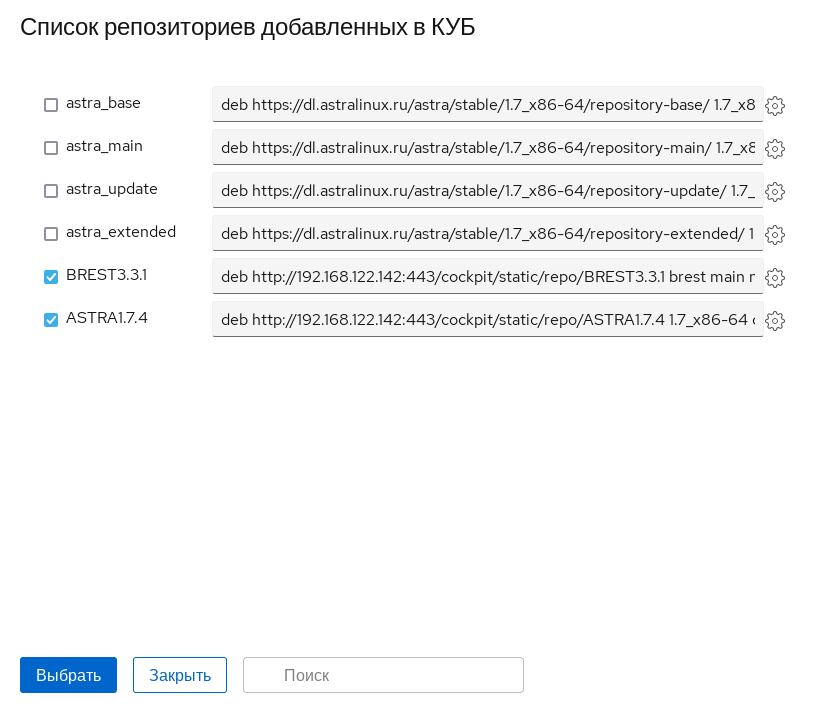Focus the BREST3.3.1 repo URL field
The height and width of the screenshot is (710, 823).
487,276
